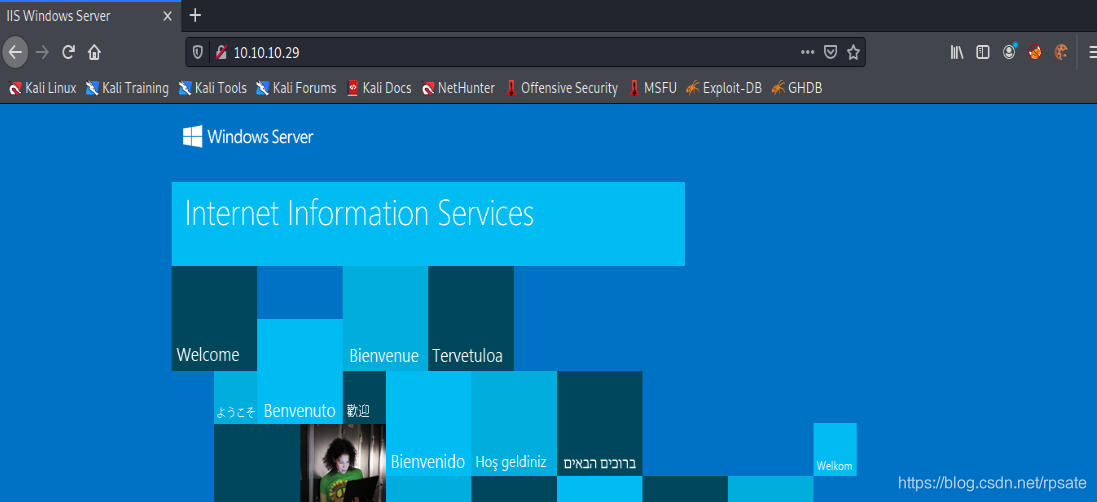
Task: Open a new browser tab
Action: coord(196,15)
